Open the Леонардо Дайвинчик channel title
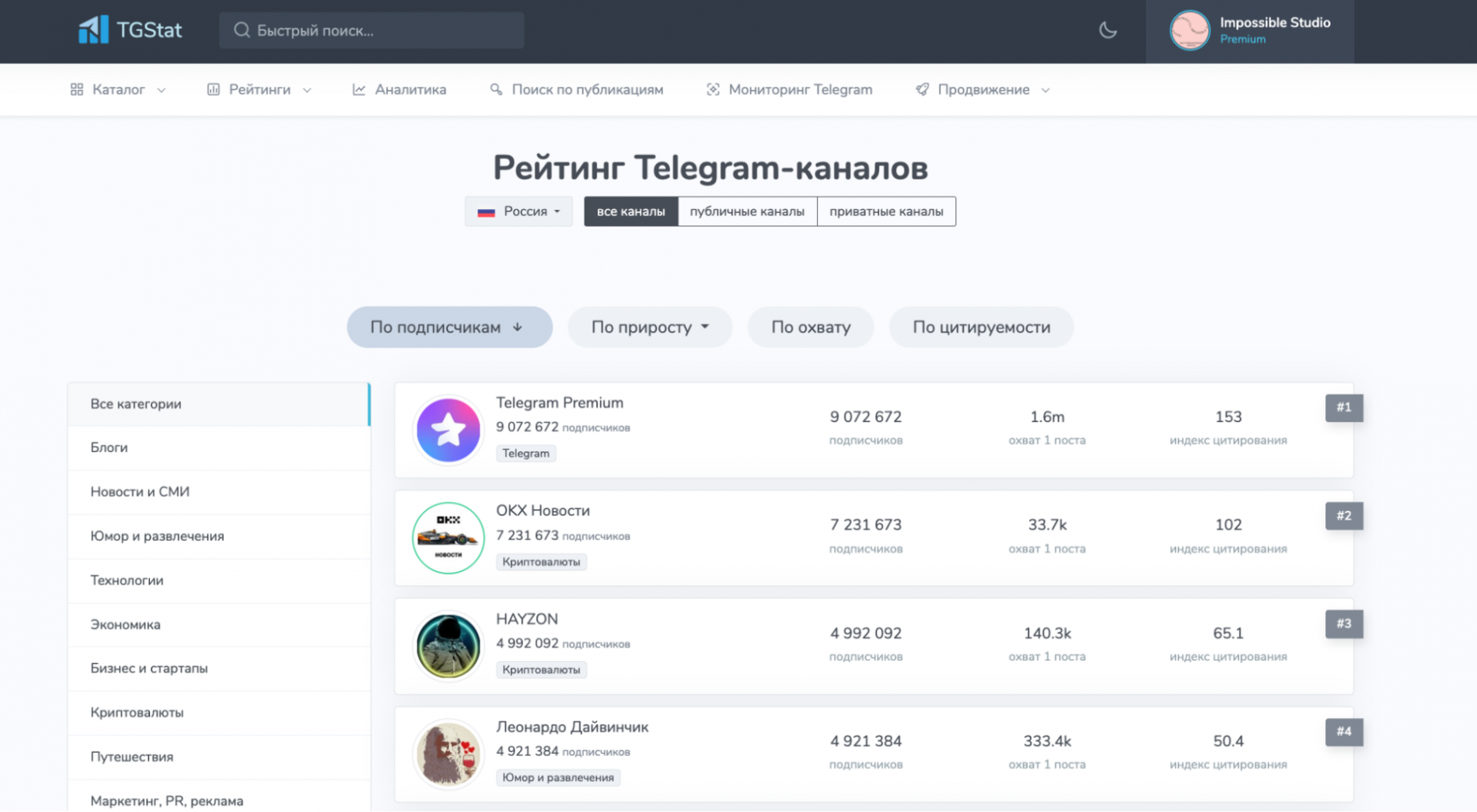Image resolution: width=1477 pixels, height=812 pixels. point(572,727)
